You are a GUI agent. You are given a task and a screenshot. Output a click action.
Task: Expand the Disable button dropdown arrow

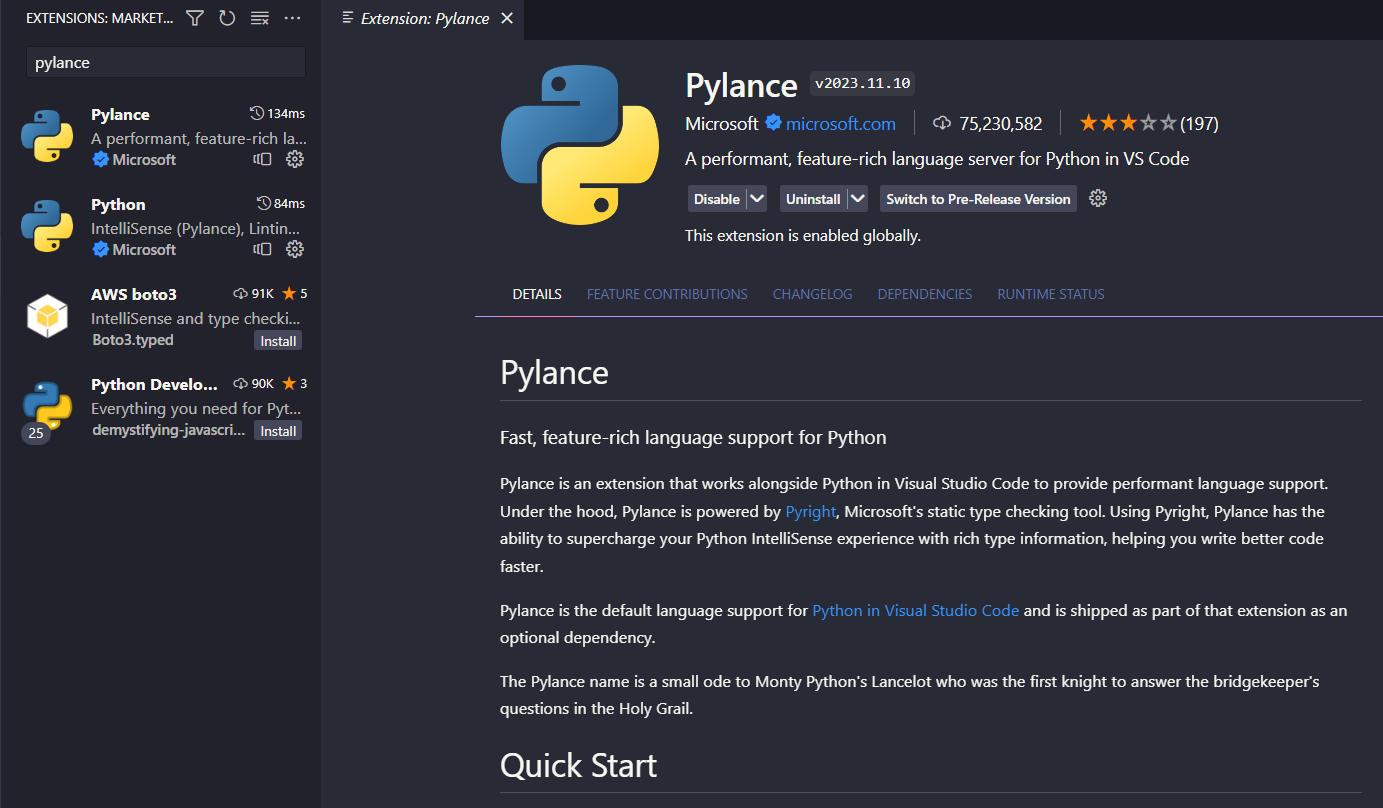pos(757,198)
